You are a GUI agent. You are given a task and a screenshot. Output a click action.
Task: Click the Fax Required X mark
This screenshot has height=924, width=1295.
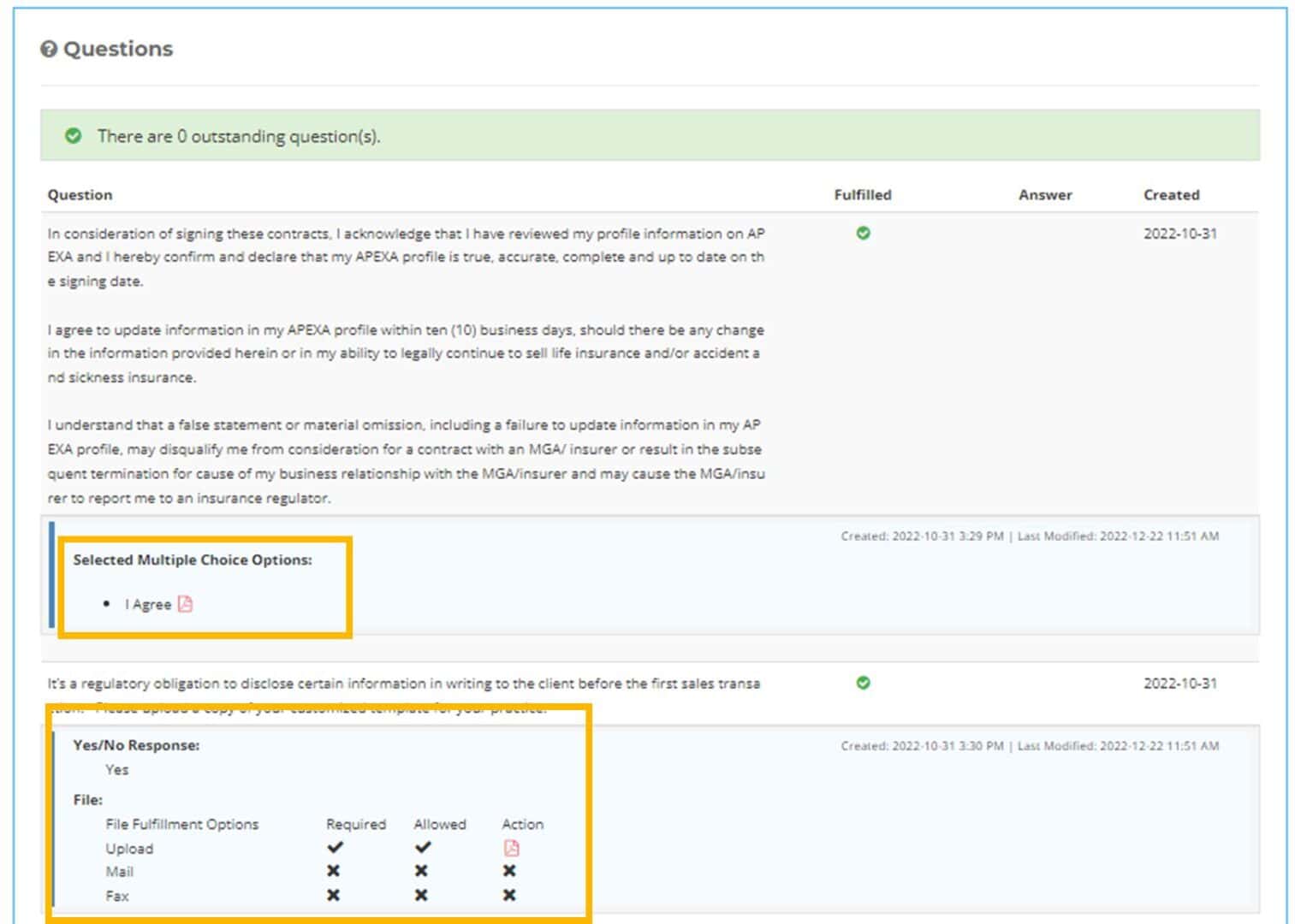pos(333,895)
